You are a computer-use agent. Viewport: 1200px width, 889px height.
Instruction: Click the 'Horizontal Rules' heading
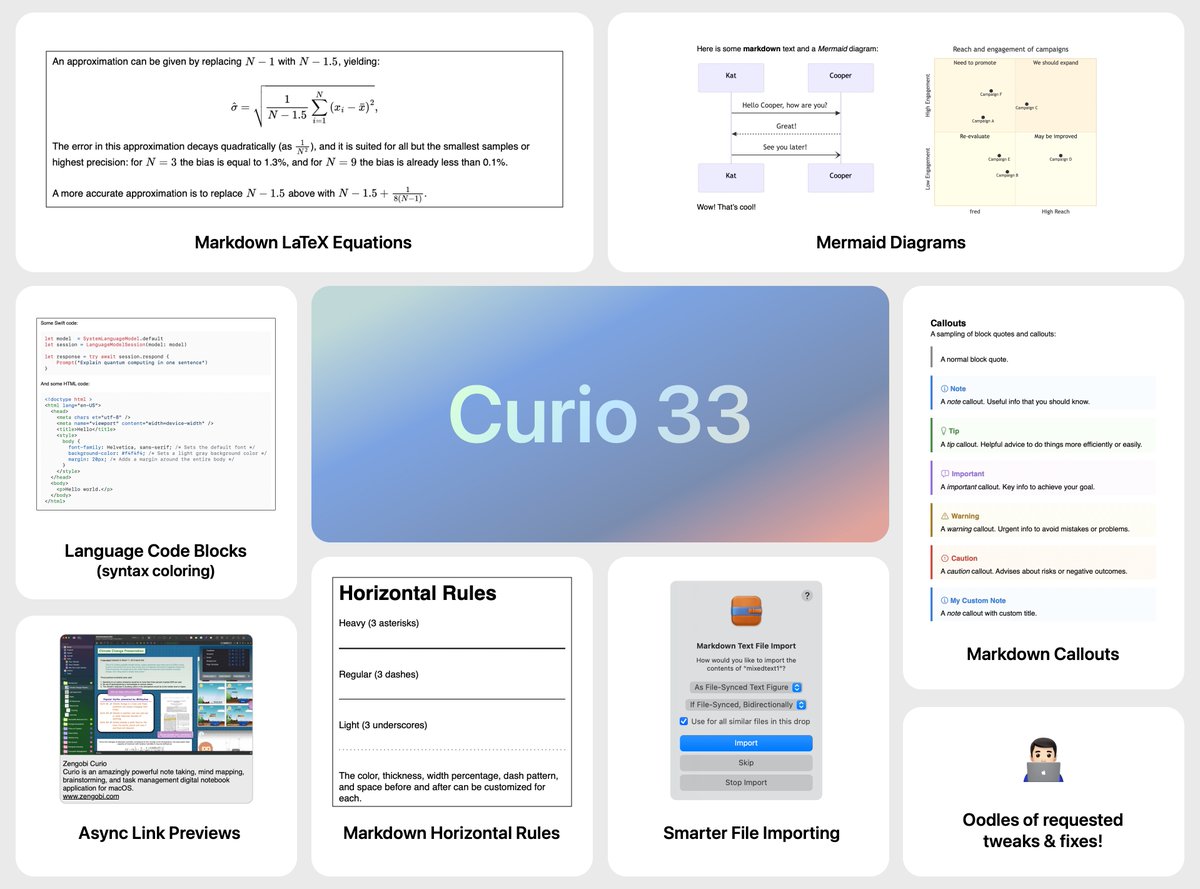pyautogui.click(x=418, y=593)
